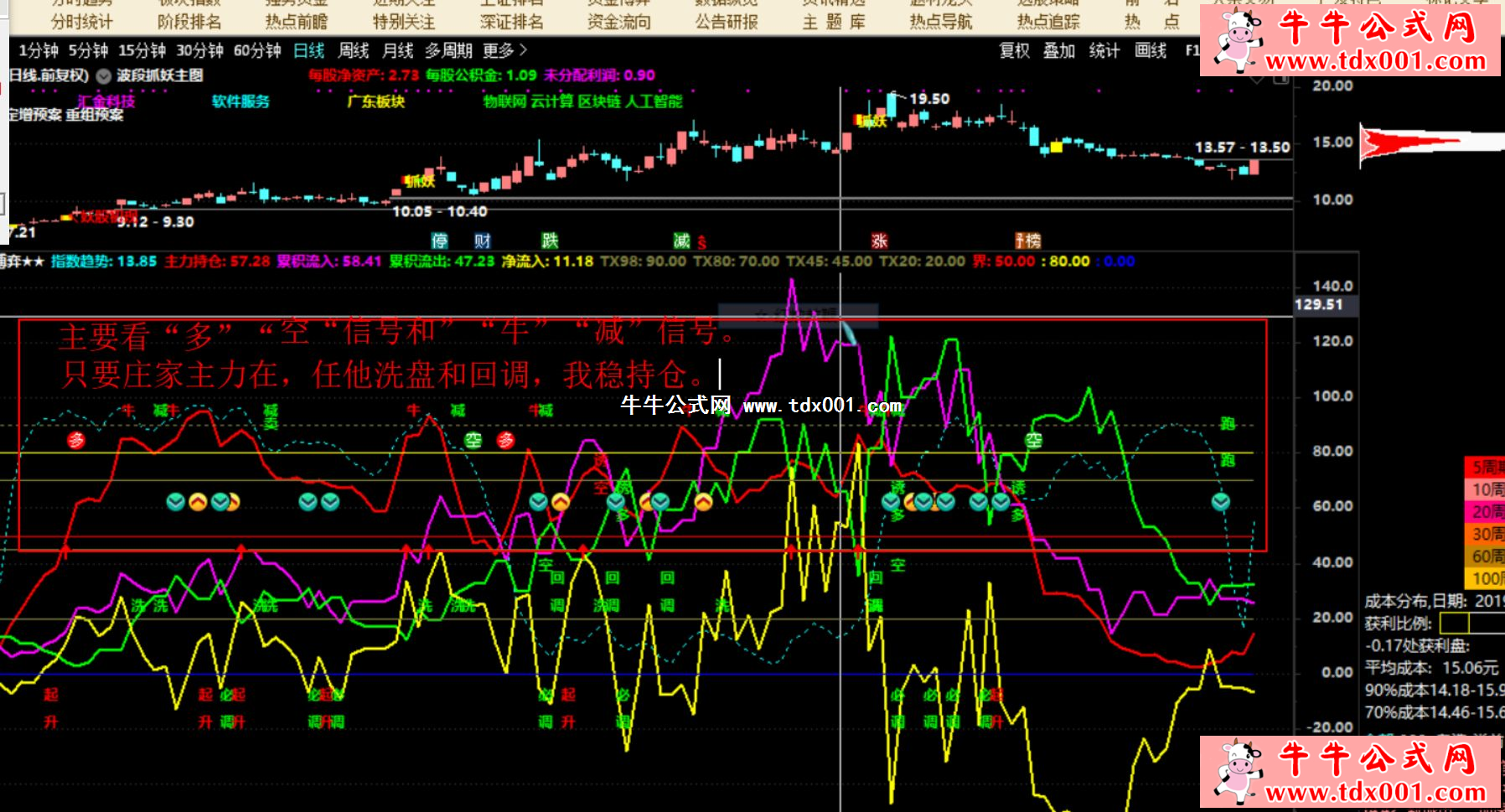Viewport: 1505px width, 812px height.
Task: Click the green 跌 marker icon
Action: coord(550,241)
